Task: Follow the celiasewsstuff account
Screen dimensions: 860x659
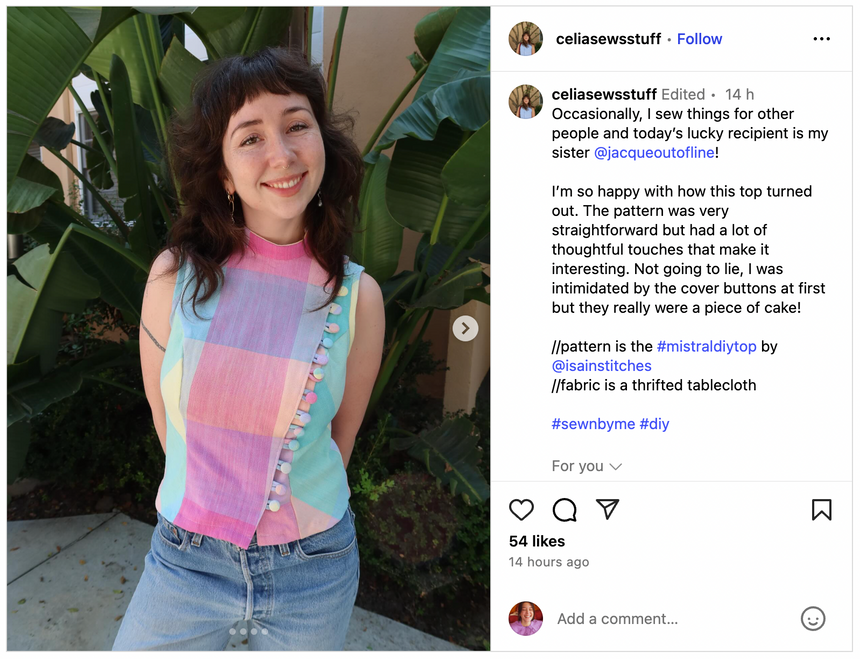Action: 699,39
